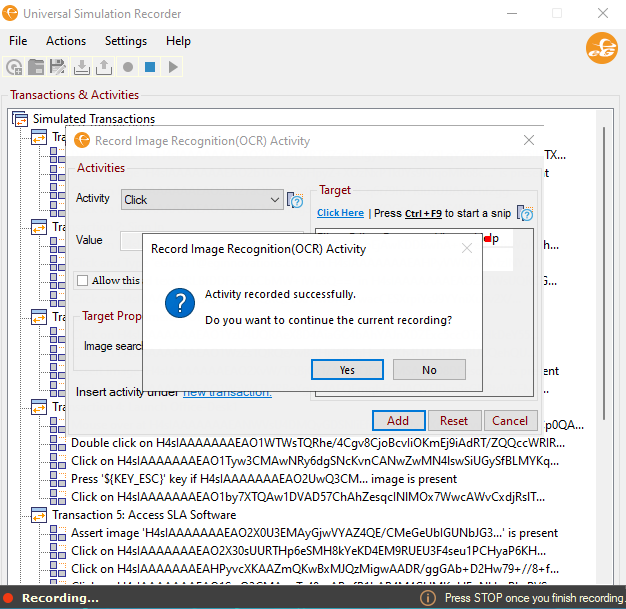Click the help icon beside snip instructions
Screen dimensions: 626x609
coord(525,213)
